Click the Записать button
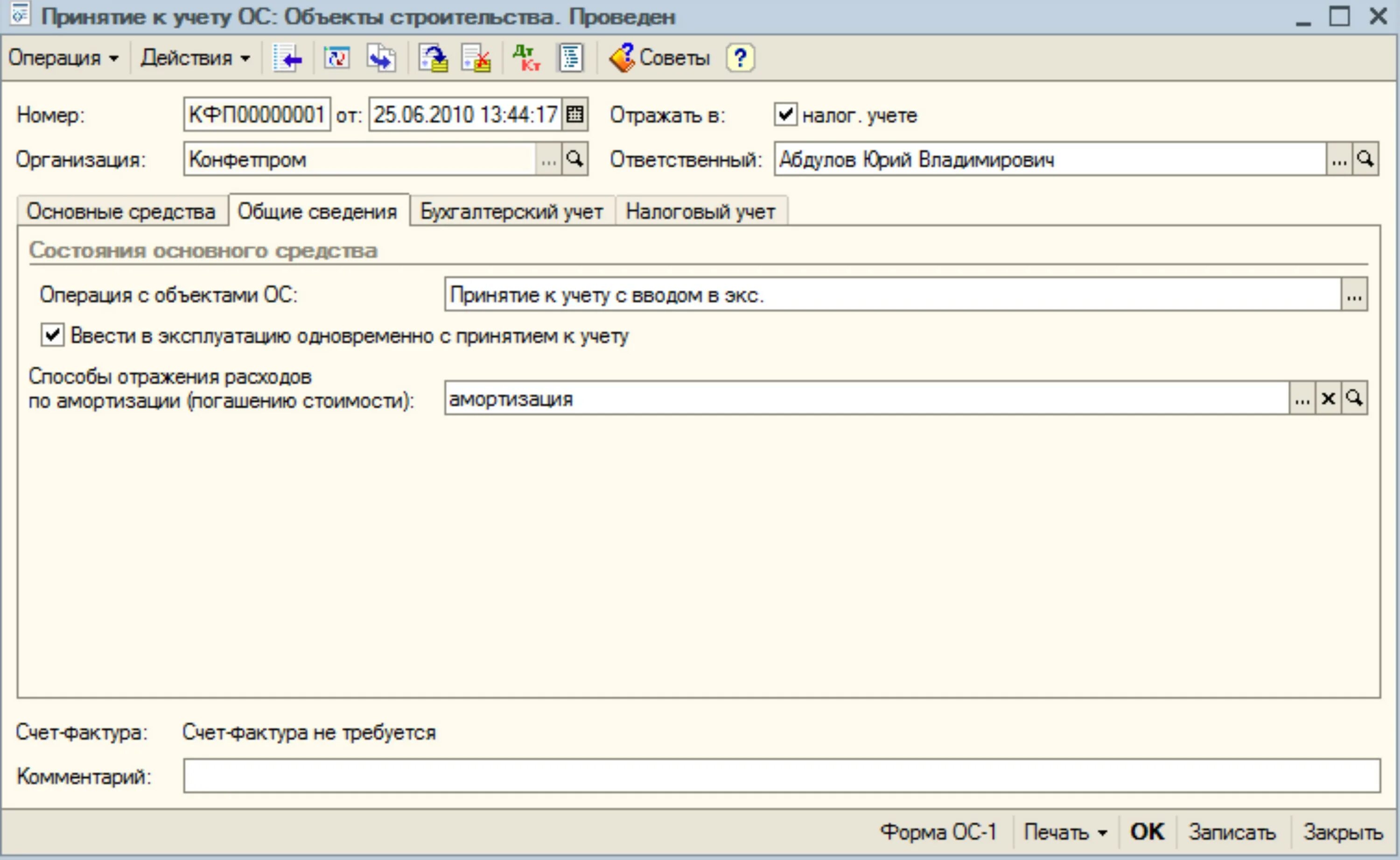Screen dimensions: 1400x860 [1232, 832]
